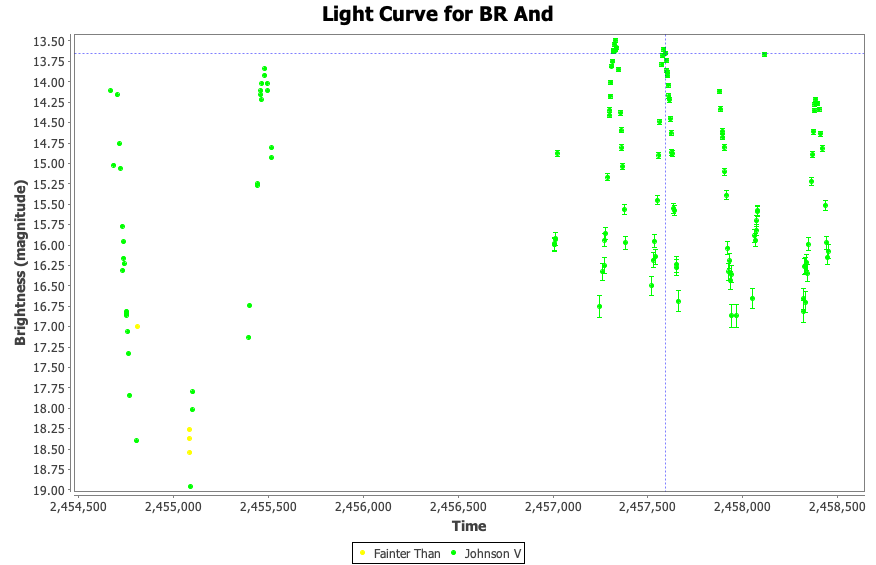Click the 17.00 tick label on brightness axis
This screenshot has height=565, width=876.
click(x=49, y=327)
